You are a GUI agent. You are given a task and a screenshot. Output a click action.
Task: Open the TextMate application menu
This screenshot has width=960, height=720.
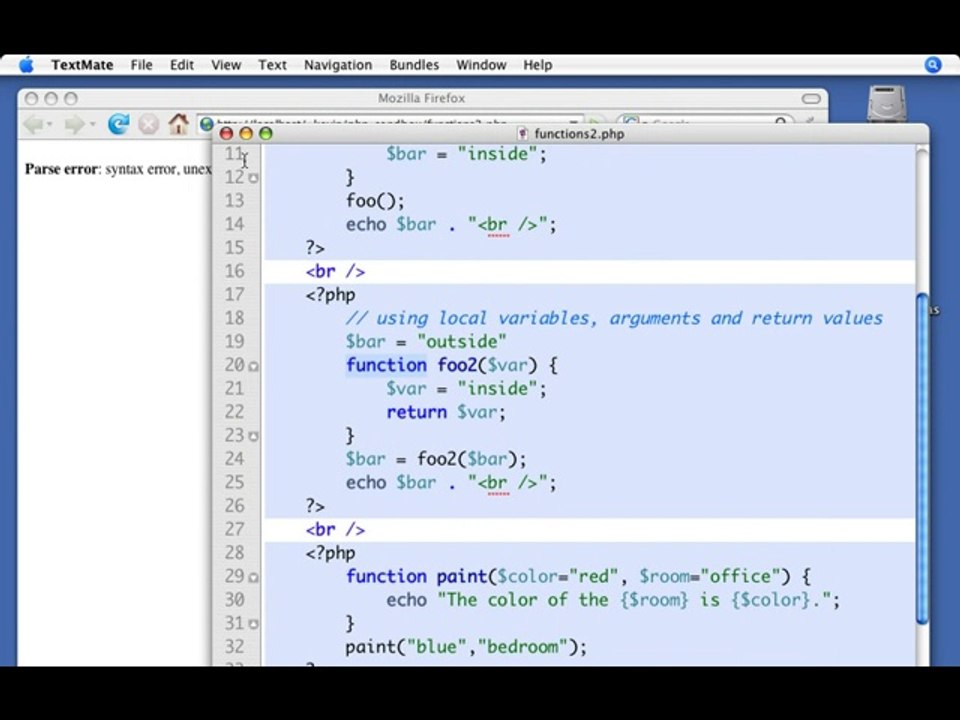pyautogui.click(x=82, y=65)
